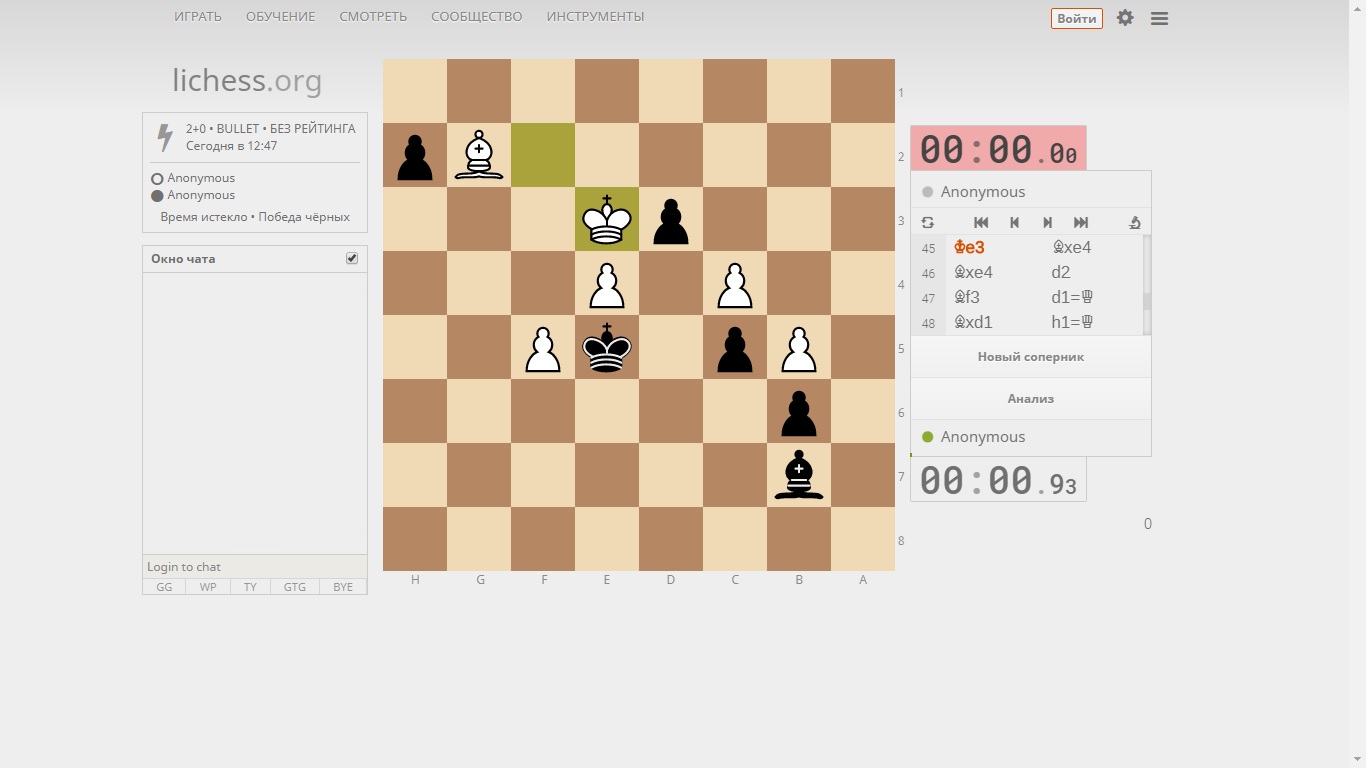Jump to first move of game

[x=981, y=223]
